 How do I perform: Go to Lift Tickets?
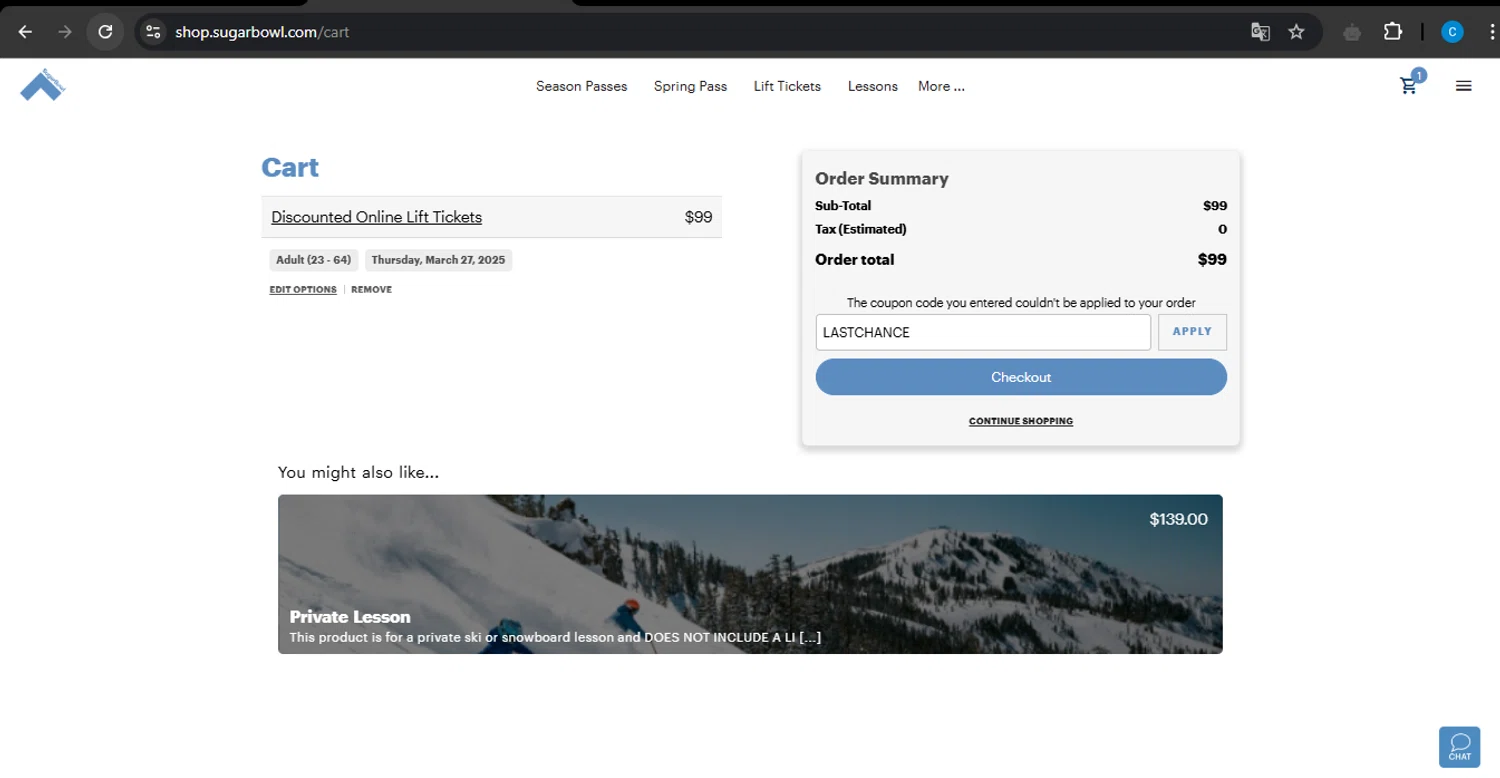787,86
